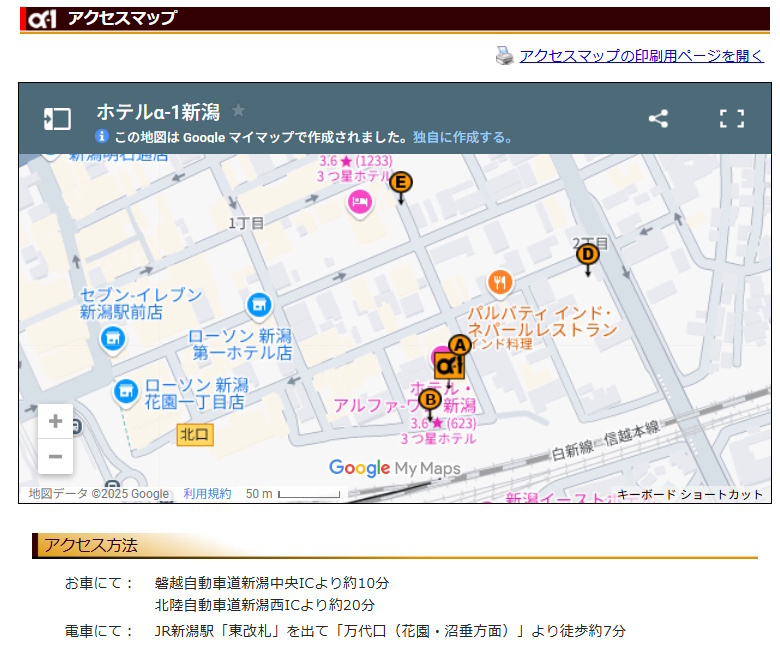This screenshot has height=663, width=780.
Task: Click 地図データ ©2025 Google attribution
Action: pyautogui.click(x=98, y=493)
